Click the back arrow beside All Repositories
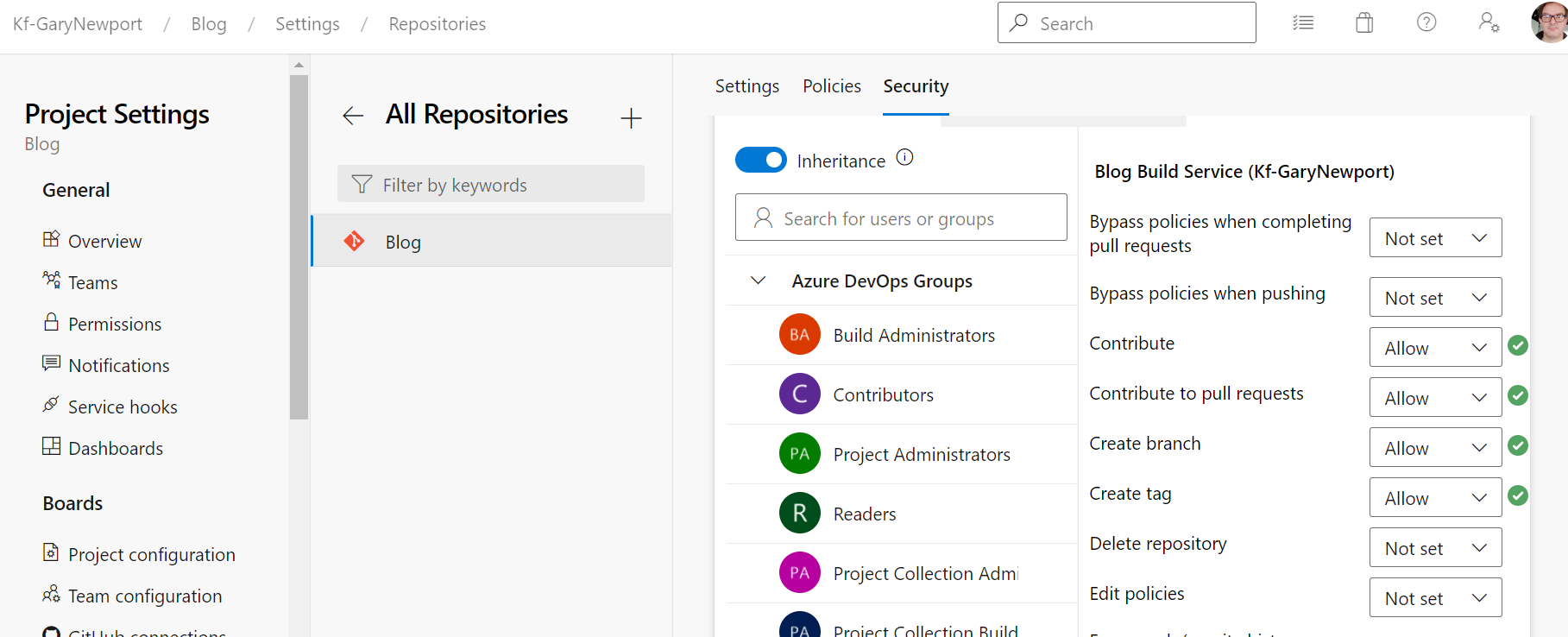Image resolution: width=1568 pixels, height=637 pixels. (353, 116)
